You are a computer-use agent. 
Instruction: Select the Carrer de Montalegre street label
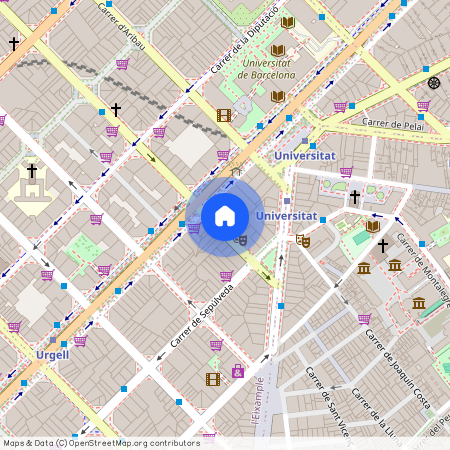423,270
